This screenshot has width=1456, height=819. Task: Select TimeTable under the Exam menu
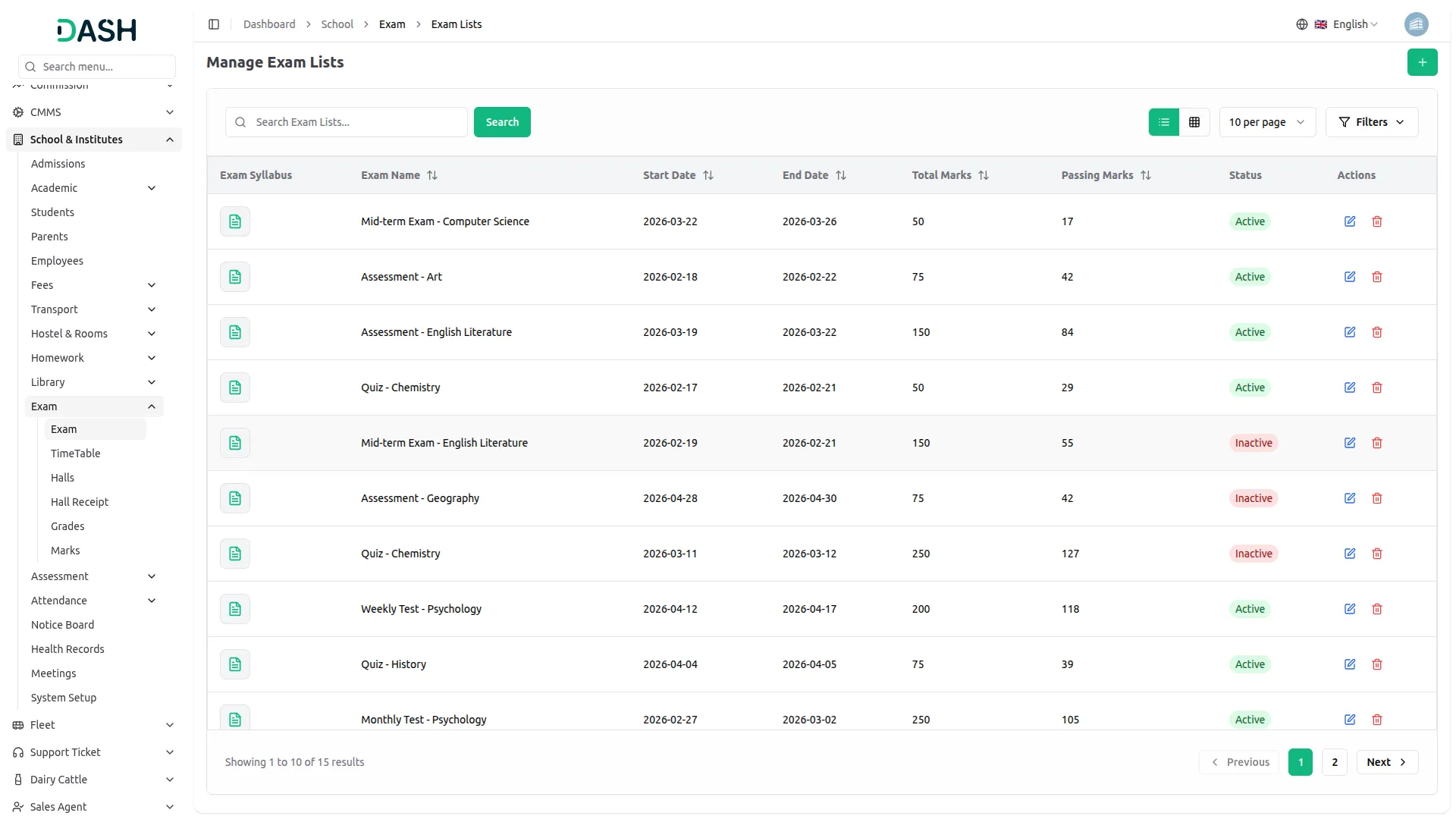click(75, 453)
